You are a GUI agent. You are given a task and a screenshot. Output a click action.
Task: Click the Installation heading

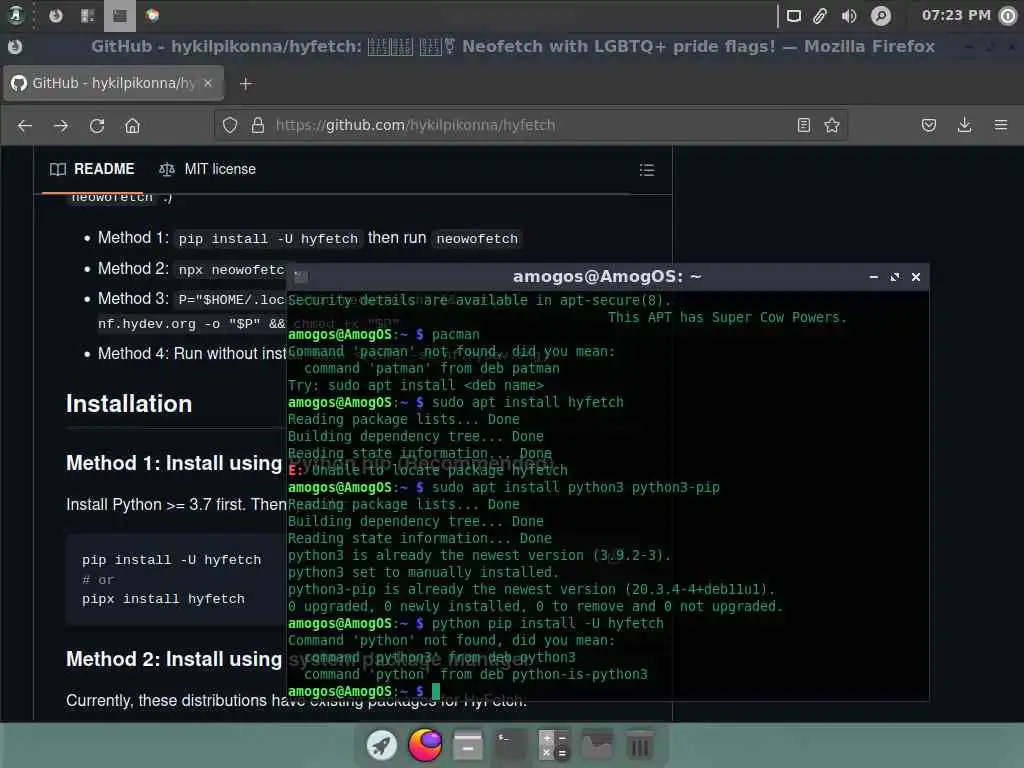point(129,404)
